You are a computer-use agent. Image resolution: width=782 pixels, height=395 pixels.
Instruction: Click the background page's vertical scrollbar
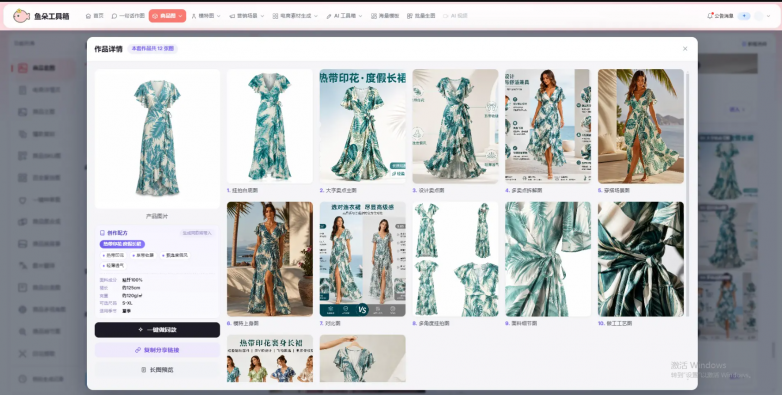775,351
